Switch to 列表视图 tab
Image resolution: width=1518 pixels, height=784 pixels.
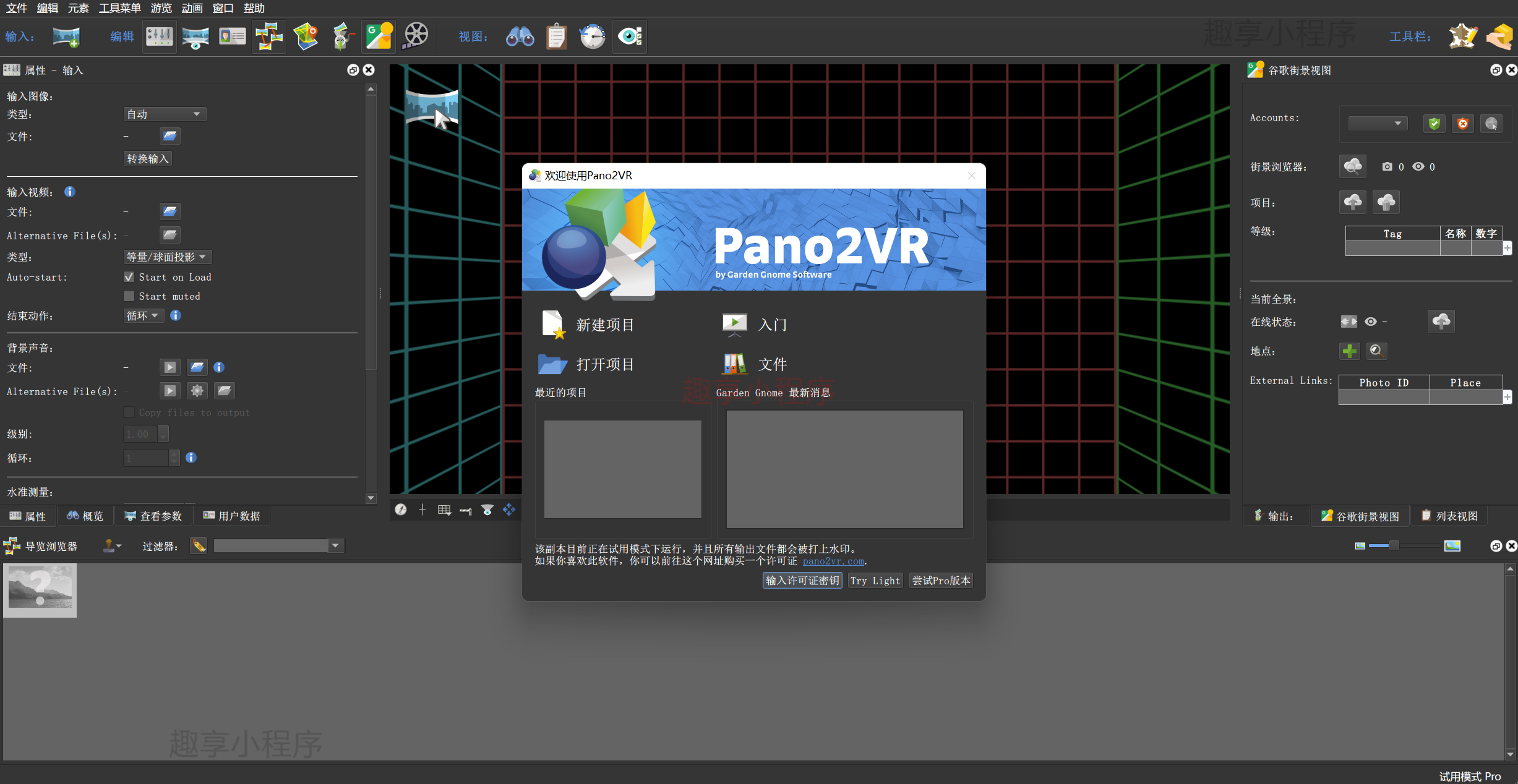click(1449, 516)
